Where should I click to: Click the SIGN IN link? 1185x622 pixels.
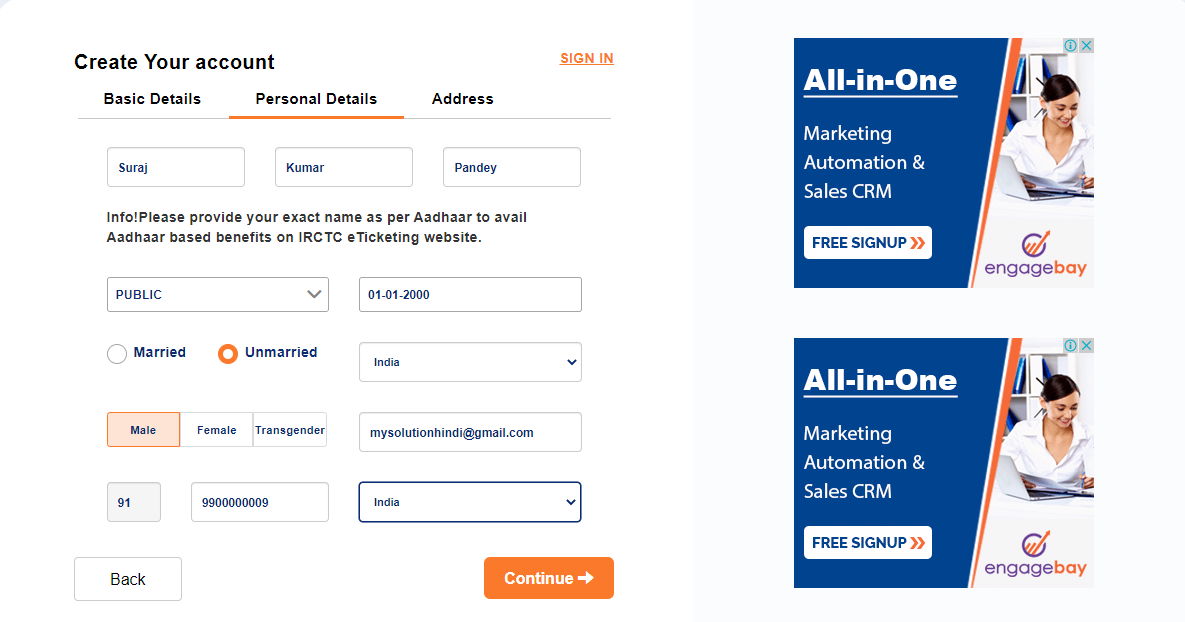[x=587, y=59]
